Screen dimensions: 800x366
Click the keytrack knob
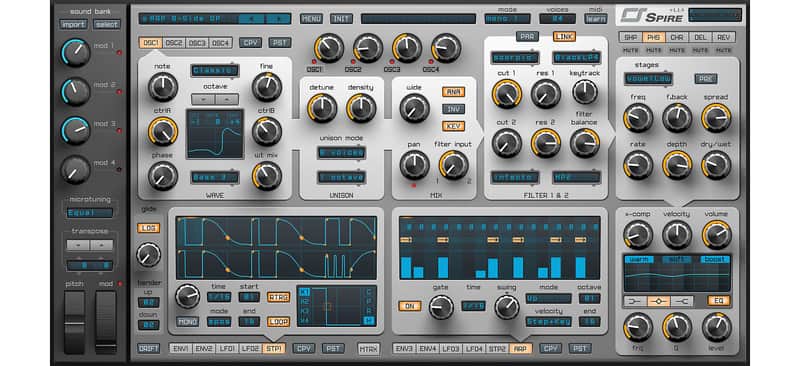tap(585, 92)
